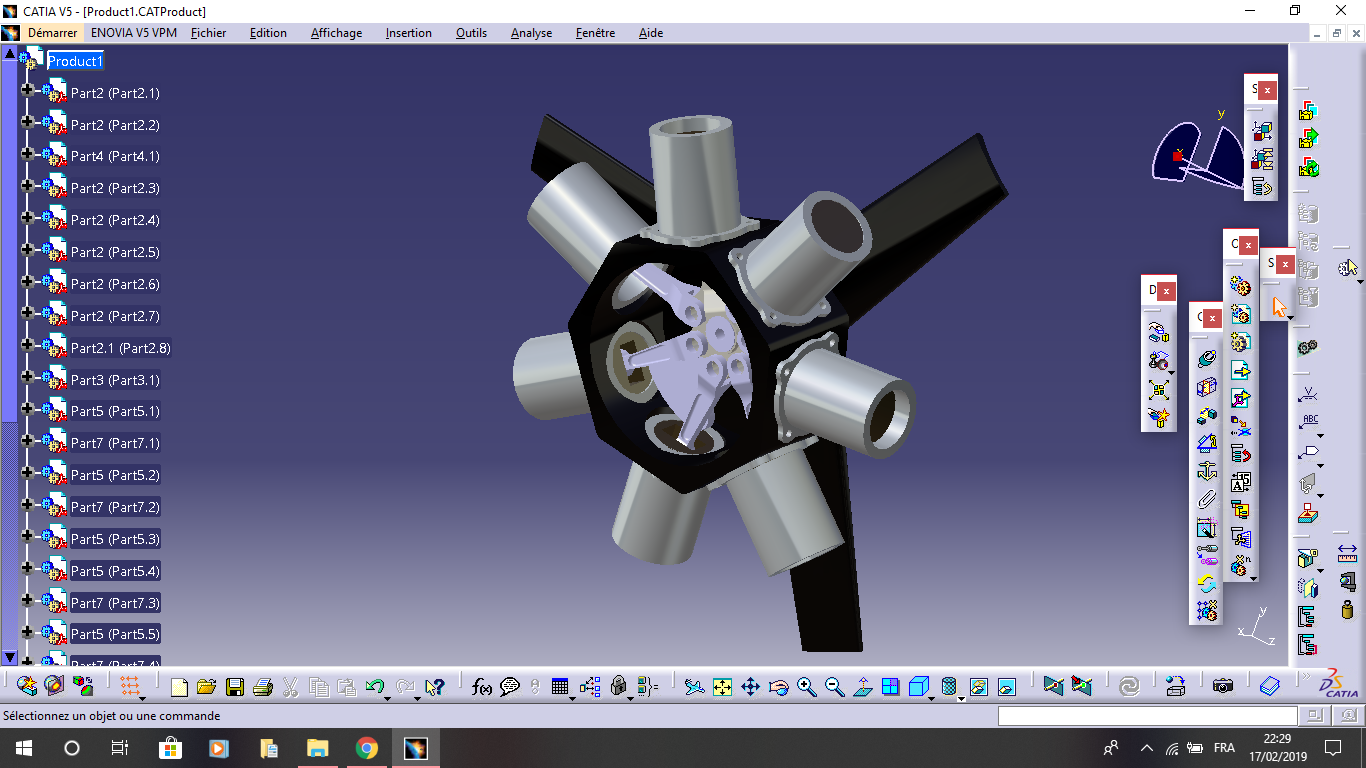Open the Edition menu
This screenshot has height=768, width=1366.
[268, 33]
